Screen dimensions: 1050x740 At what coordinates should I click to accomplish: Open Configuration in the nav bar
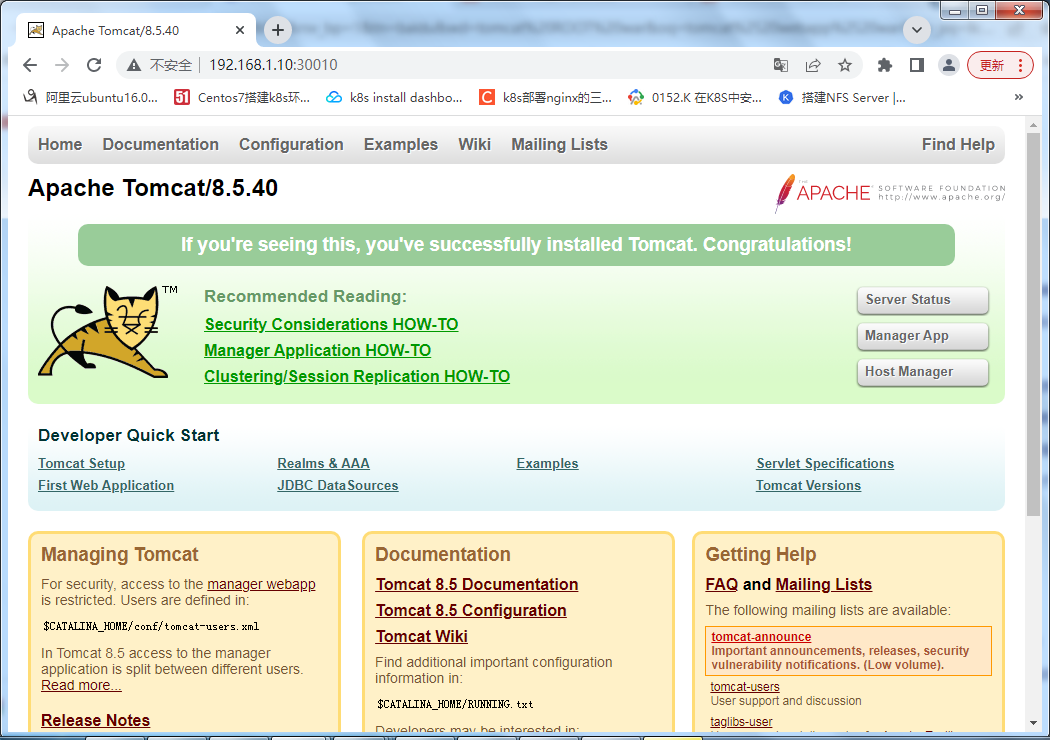point(291,145)
